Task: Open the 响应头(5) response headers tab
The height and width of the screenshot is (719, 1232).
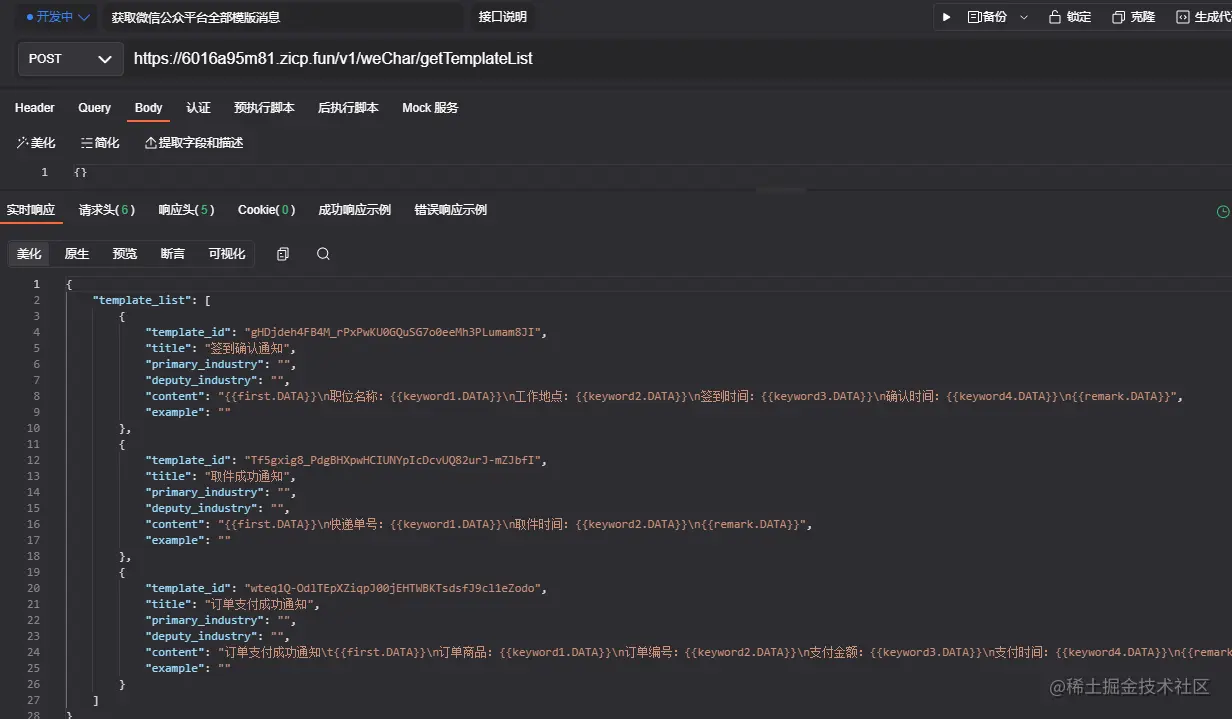Action: tap(186, 210)
